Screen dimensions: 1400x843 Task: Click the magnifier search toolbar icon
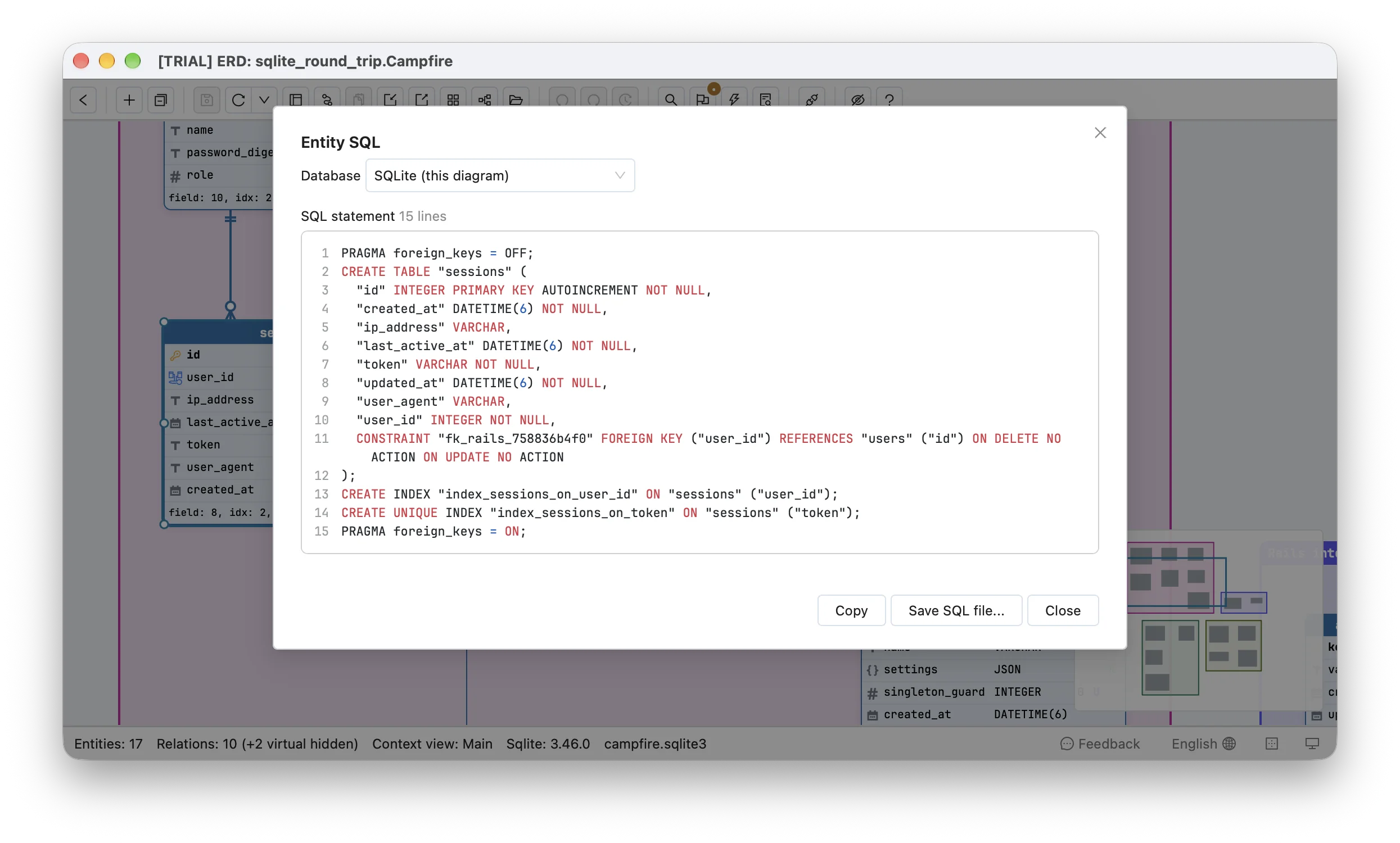[671, 100]
